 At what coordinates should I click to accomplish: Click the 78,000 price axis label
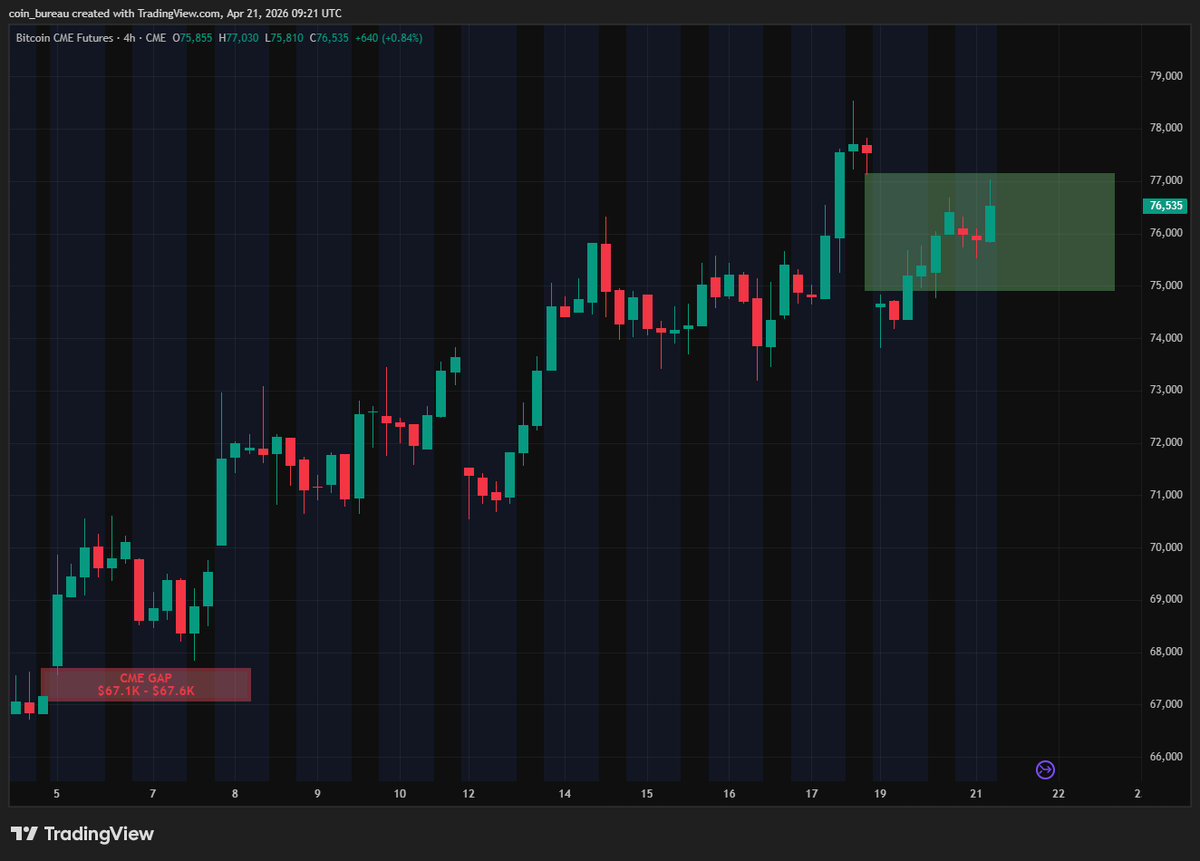click(x=1167, y=128)
